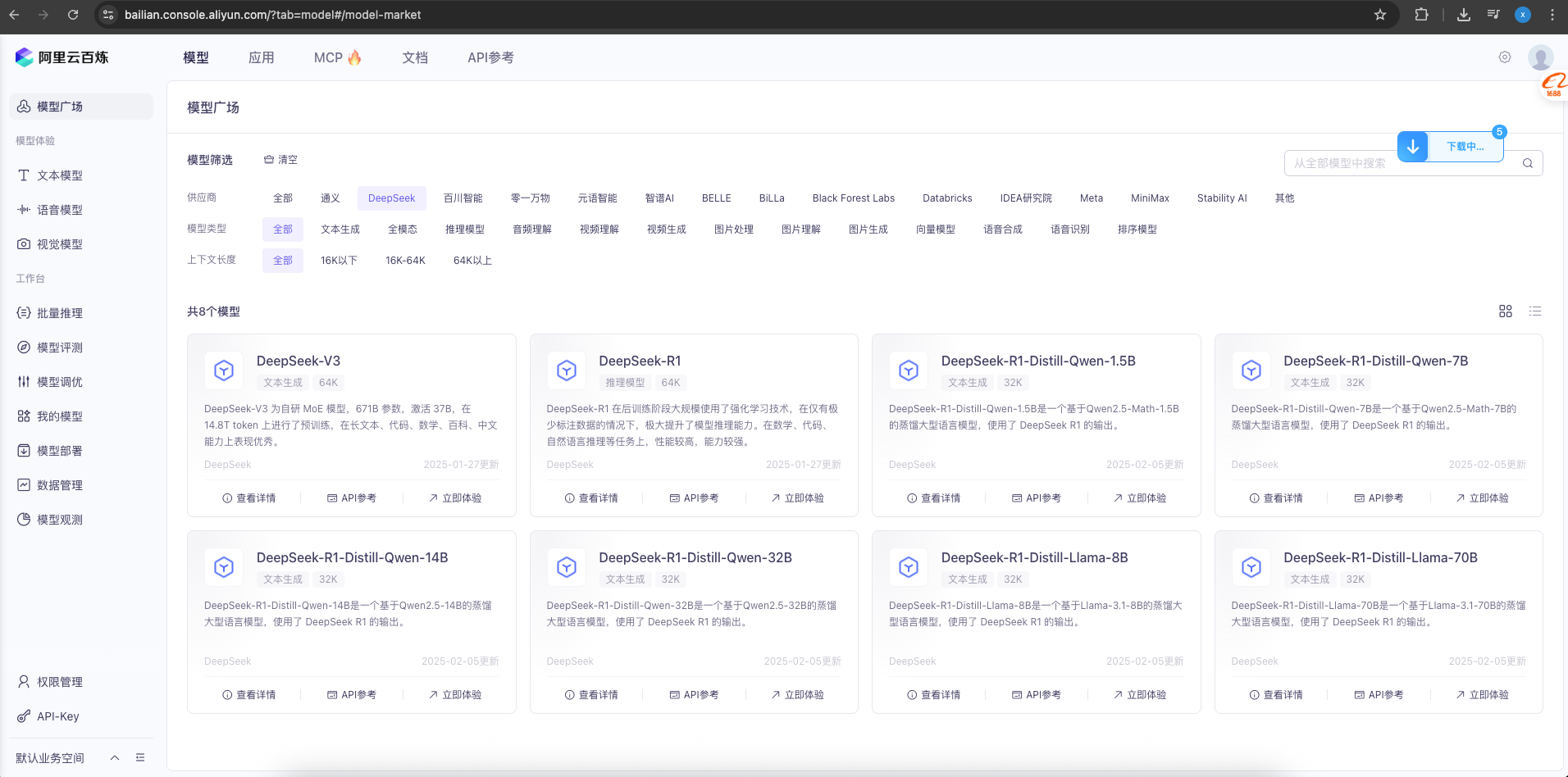Select MCP top navigation tab

pos(338,57)
